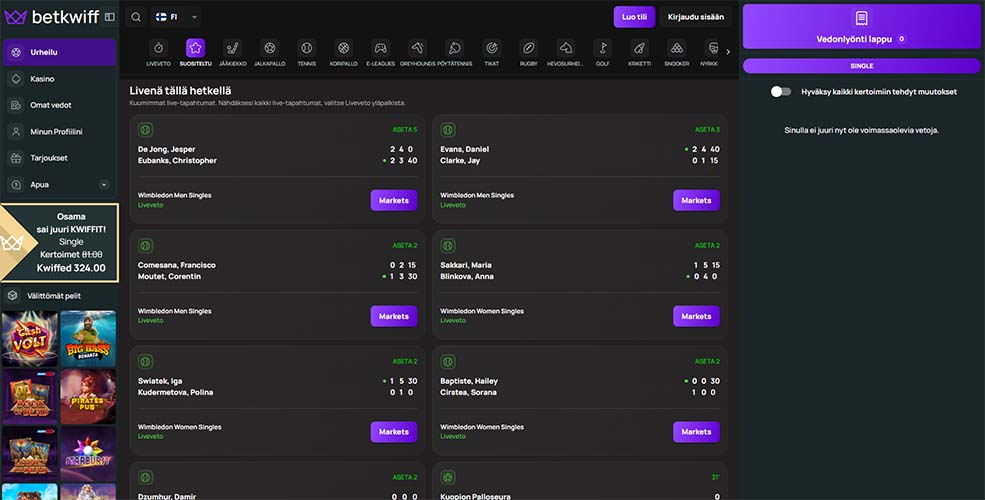Image resolution: width=985 pixels, height=500 pixels.
Task: Click the betkwiff crown logo
Action: click(x=16, y=17)
